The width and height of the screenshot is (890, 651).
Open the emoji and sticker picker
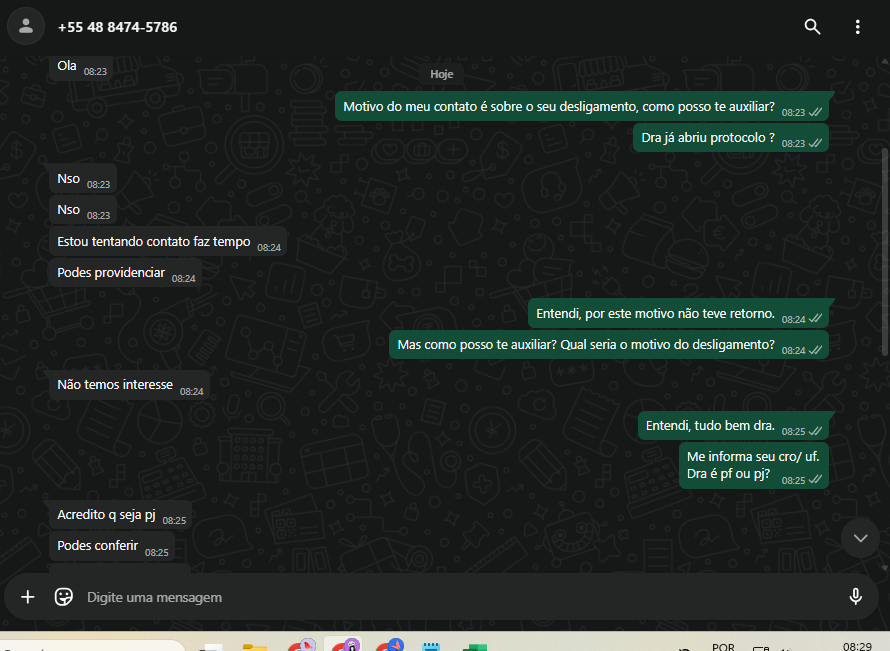point(64,597)
